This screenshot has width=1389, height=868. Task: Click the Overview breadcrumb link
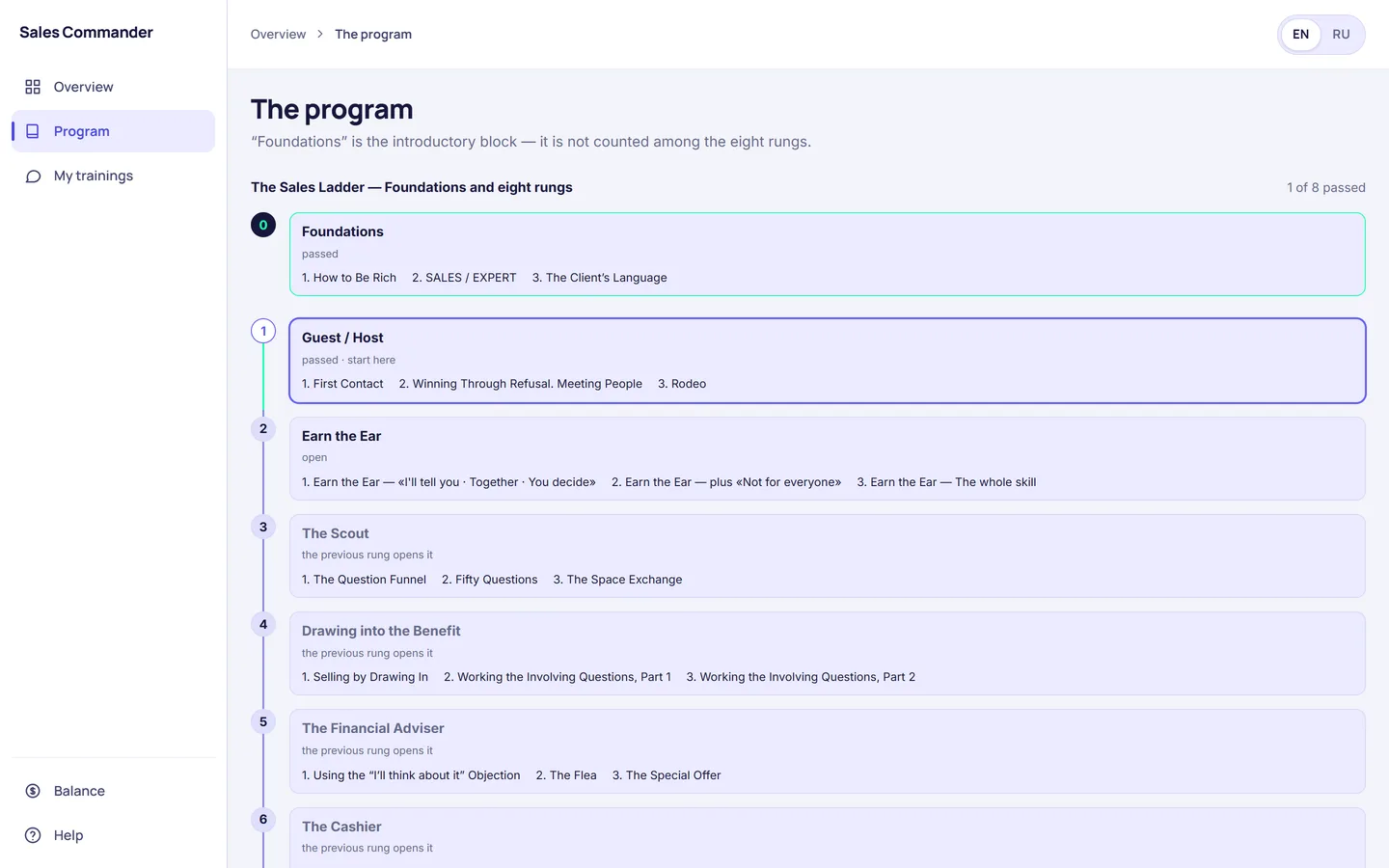(x=278, y=34)
